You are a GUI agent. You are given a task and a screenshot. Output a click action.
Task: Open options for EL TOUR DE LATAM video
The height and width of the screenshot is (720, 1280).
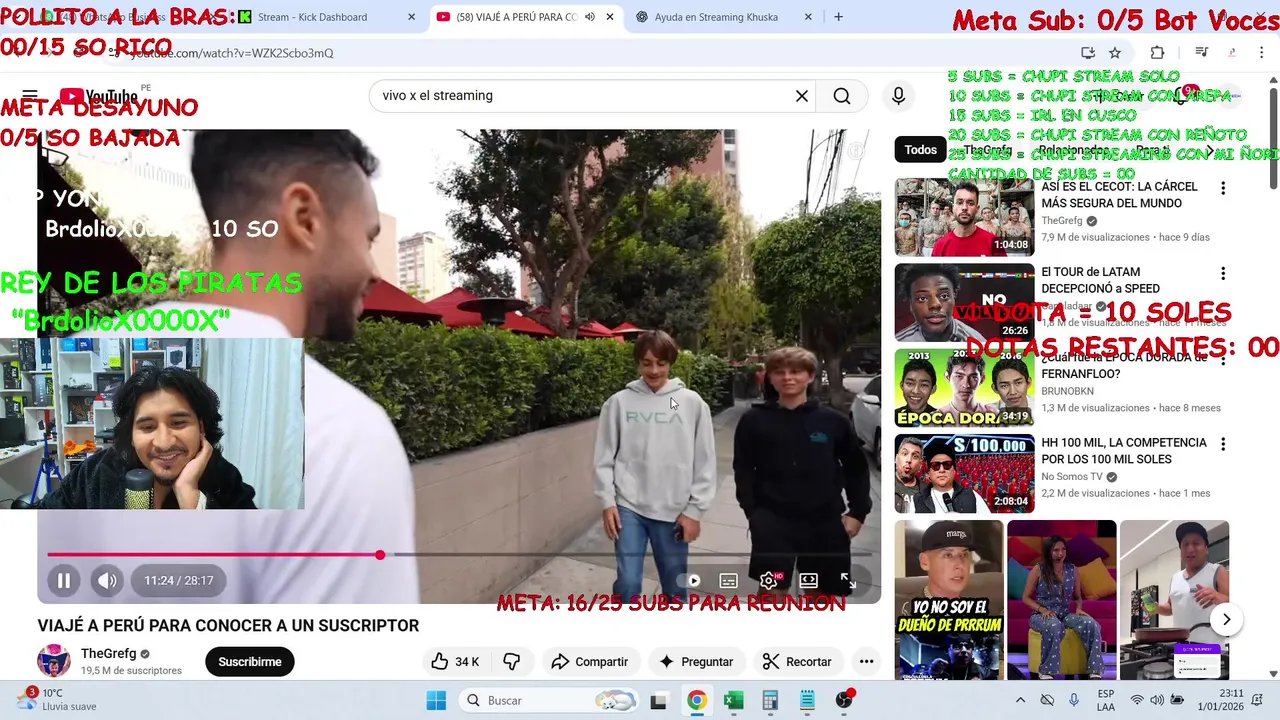(1222, 273)
